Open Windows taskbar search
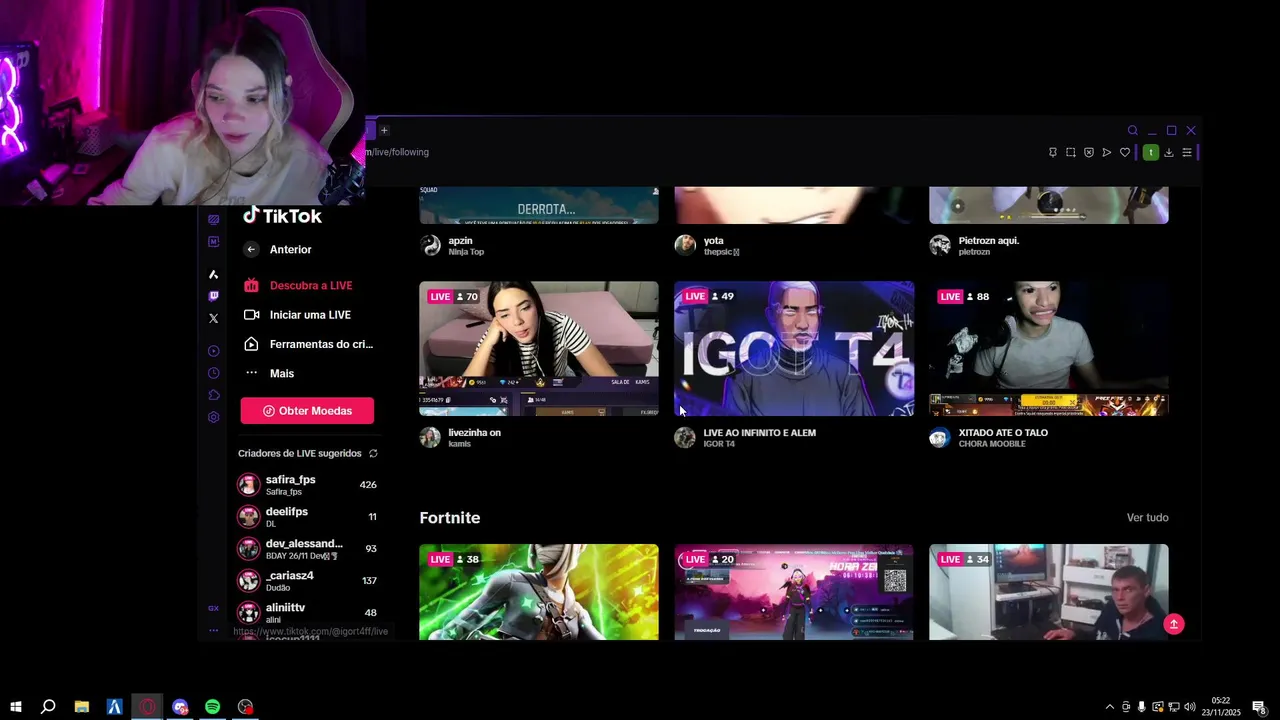 tap(48, 707)
